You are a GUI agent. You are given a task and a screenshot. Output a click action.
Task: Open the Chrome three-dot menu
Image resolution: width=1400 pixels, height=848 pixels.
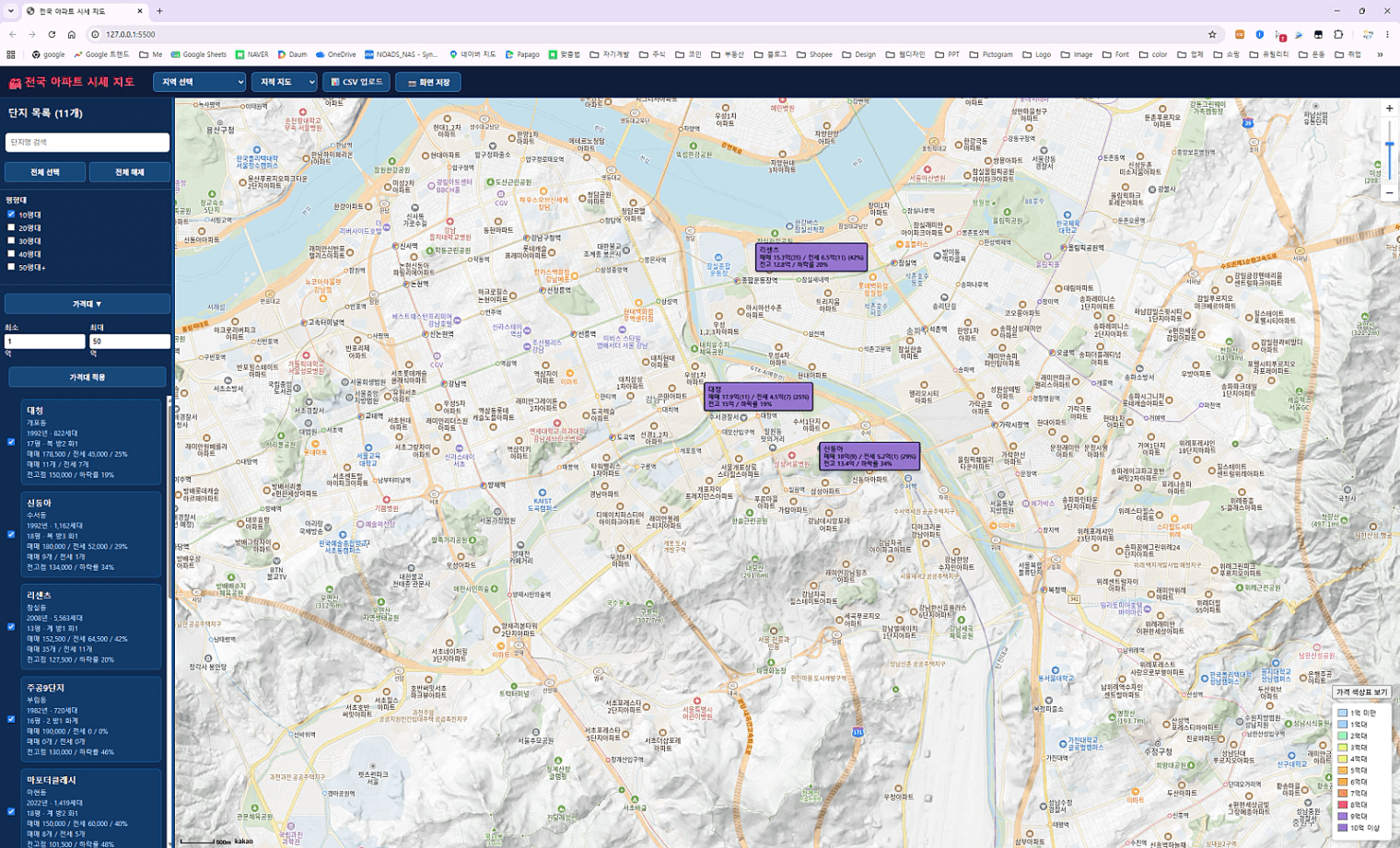1387,34
